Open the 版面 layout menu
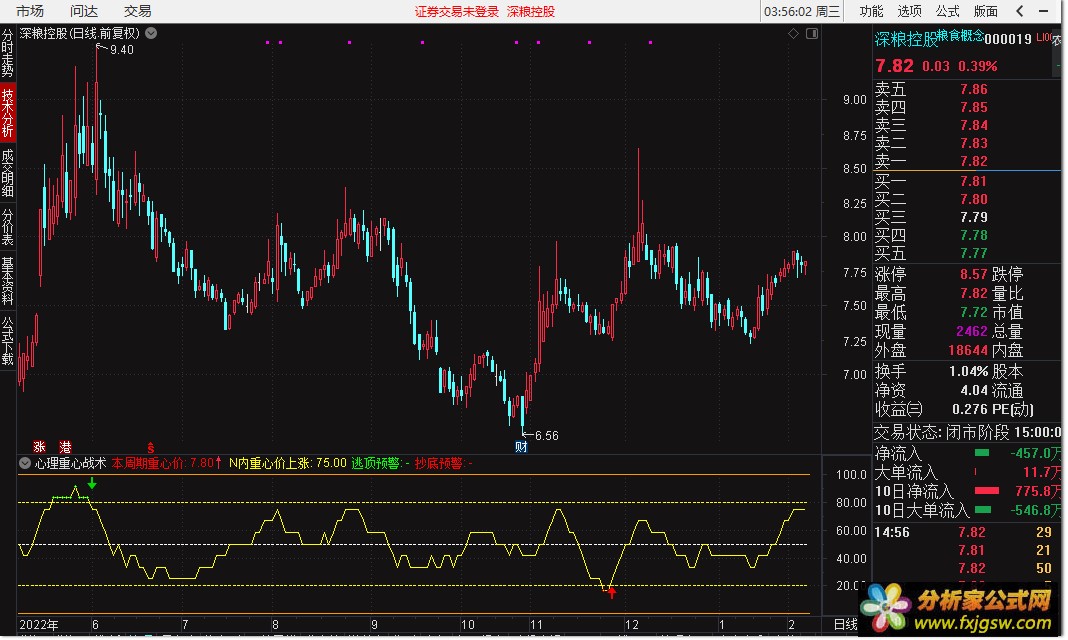 coord(986,12)
